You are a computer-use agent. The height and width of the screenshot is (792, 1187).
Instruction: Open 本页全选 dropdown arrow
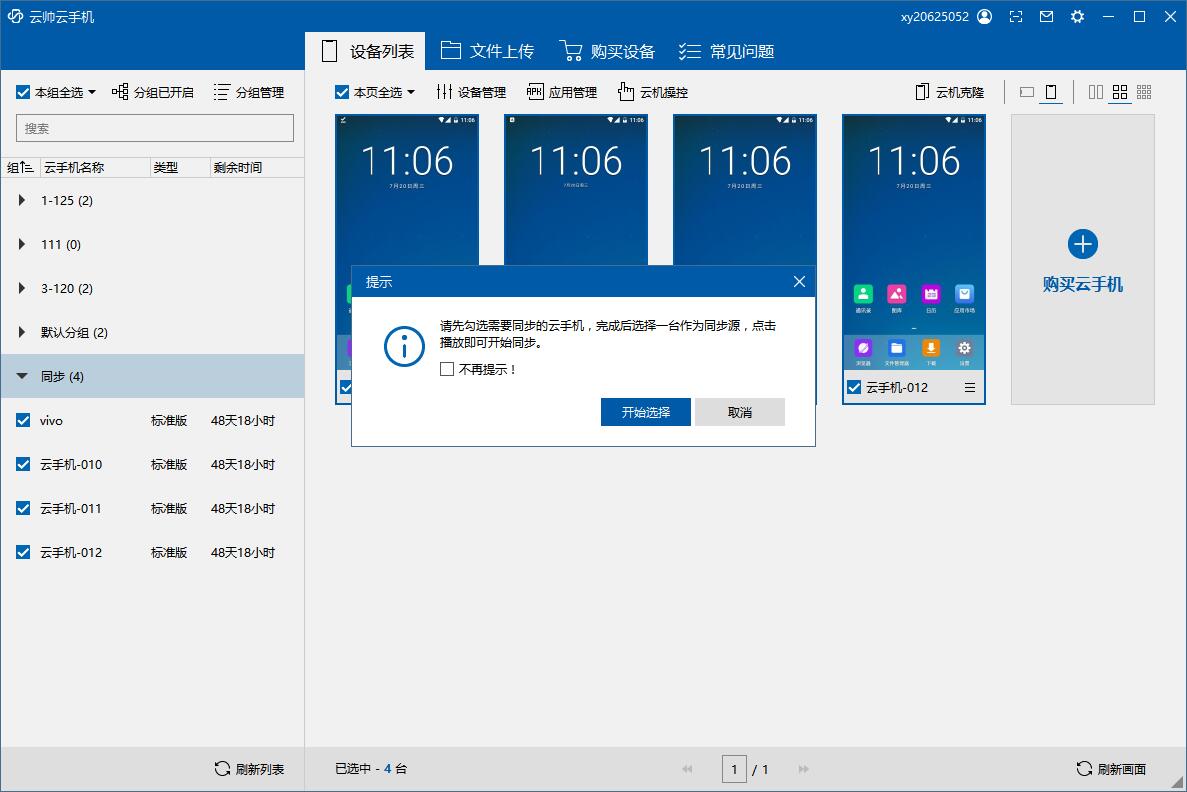point(410,92)
